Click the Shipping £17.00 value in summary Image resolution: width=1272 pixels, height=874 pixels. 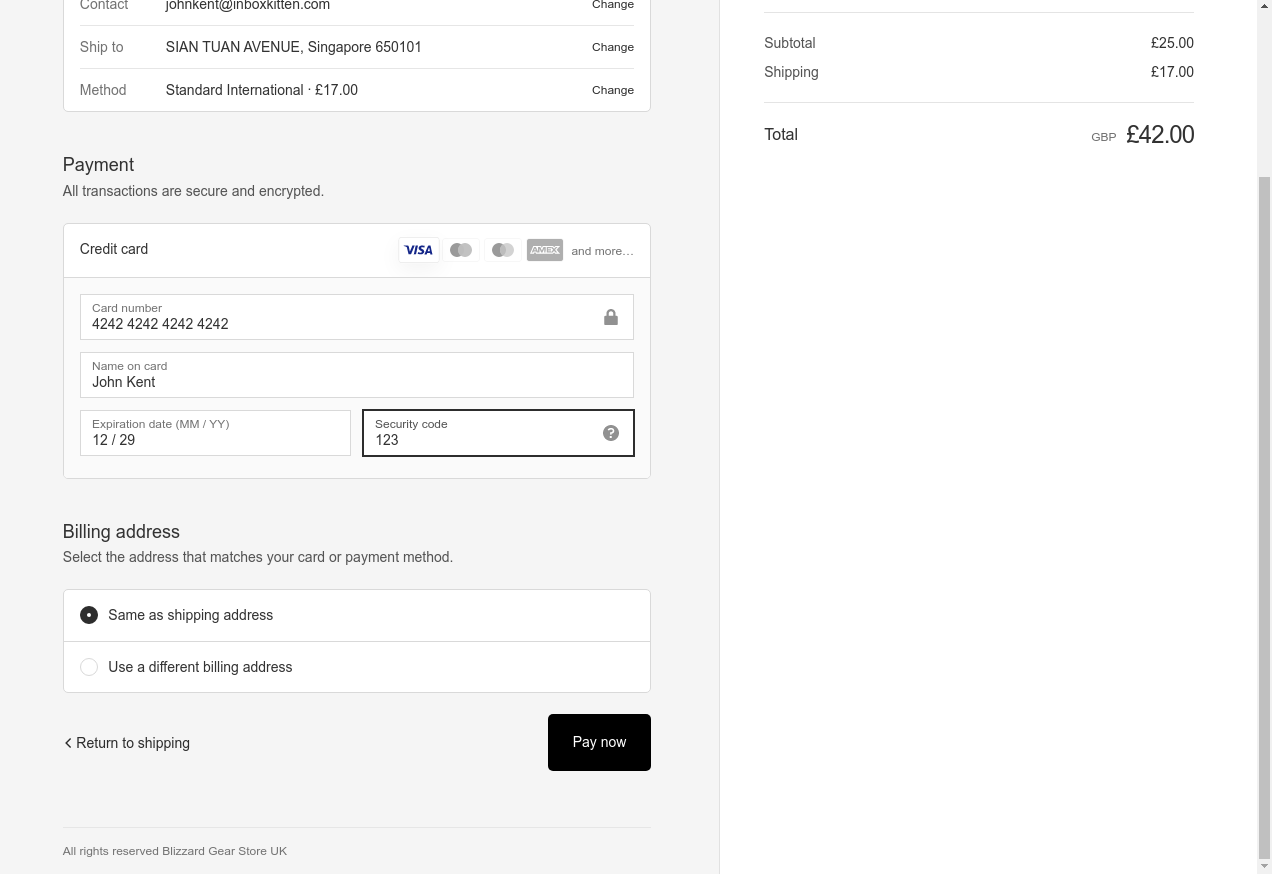pyautogui.click(x=1172, y=72)
